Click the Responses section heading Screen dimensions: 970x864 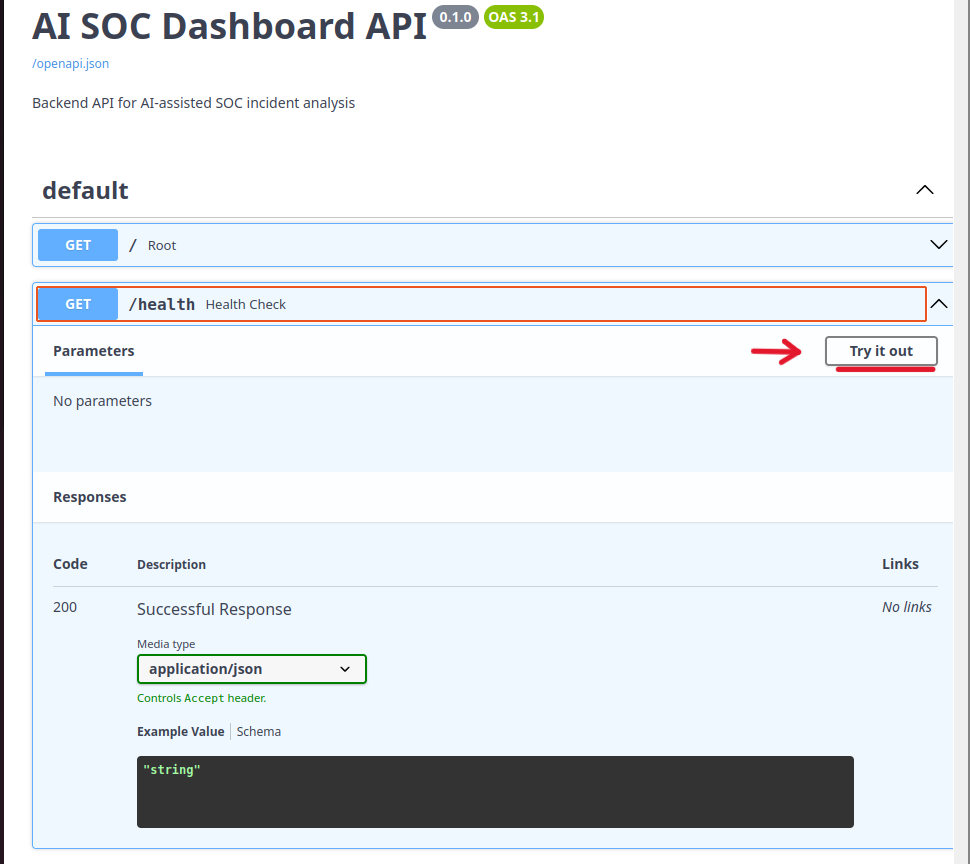(90, 497)
